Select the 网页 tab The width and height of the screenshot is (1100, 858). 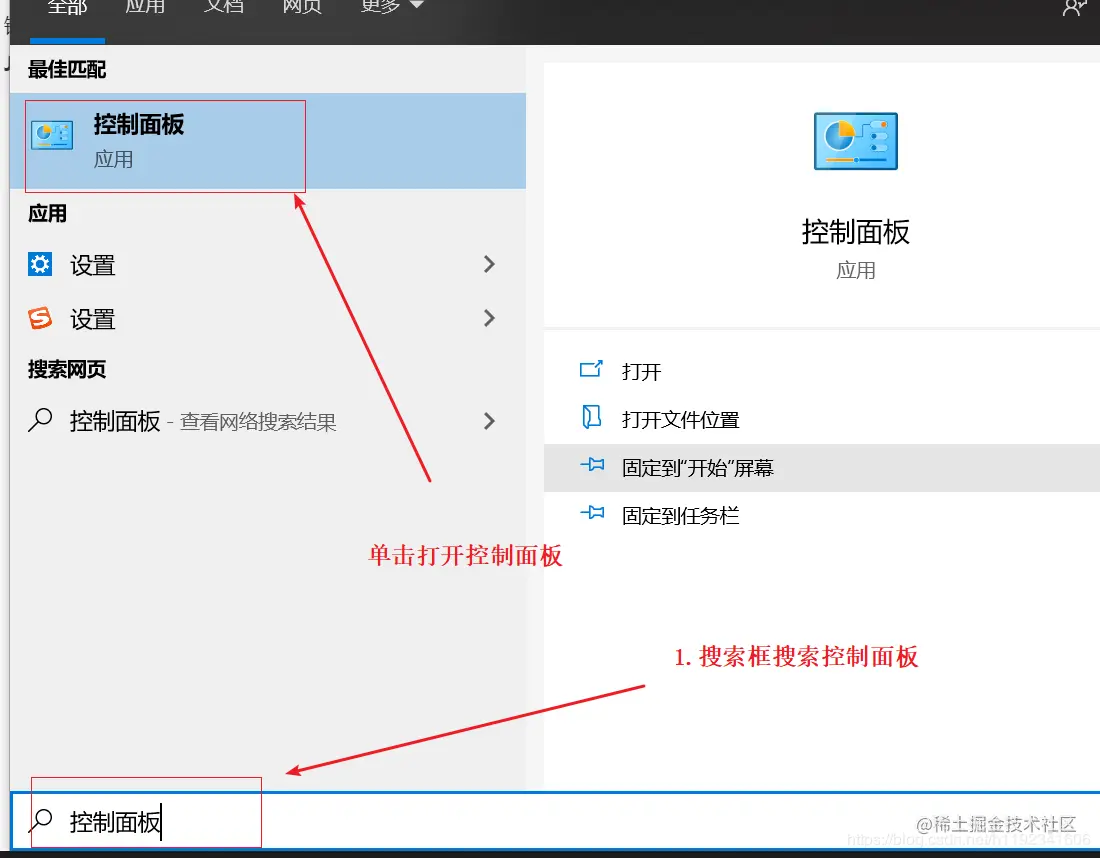[x=301, y=7]
